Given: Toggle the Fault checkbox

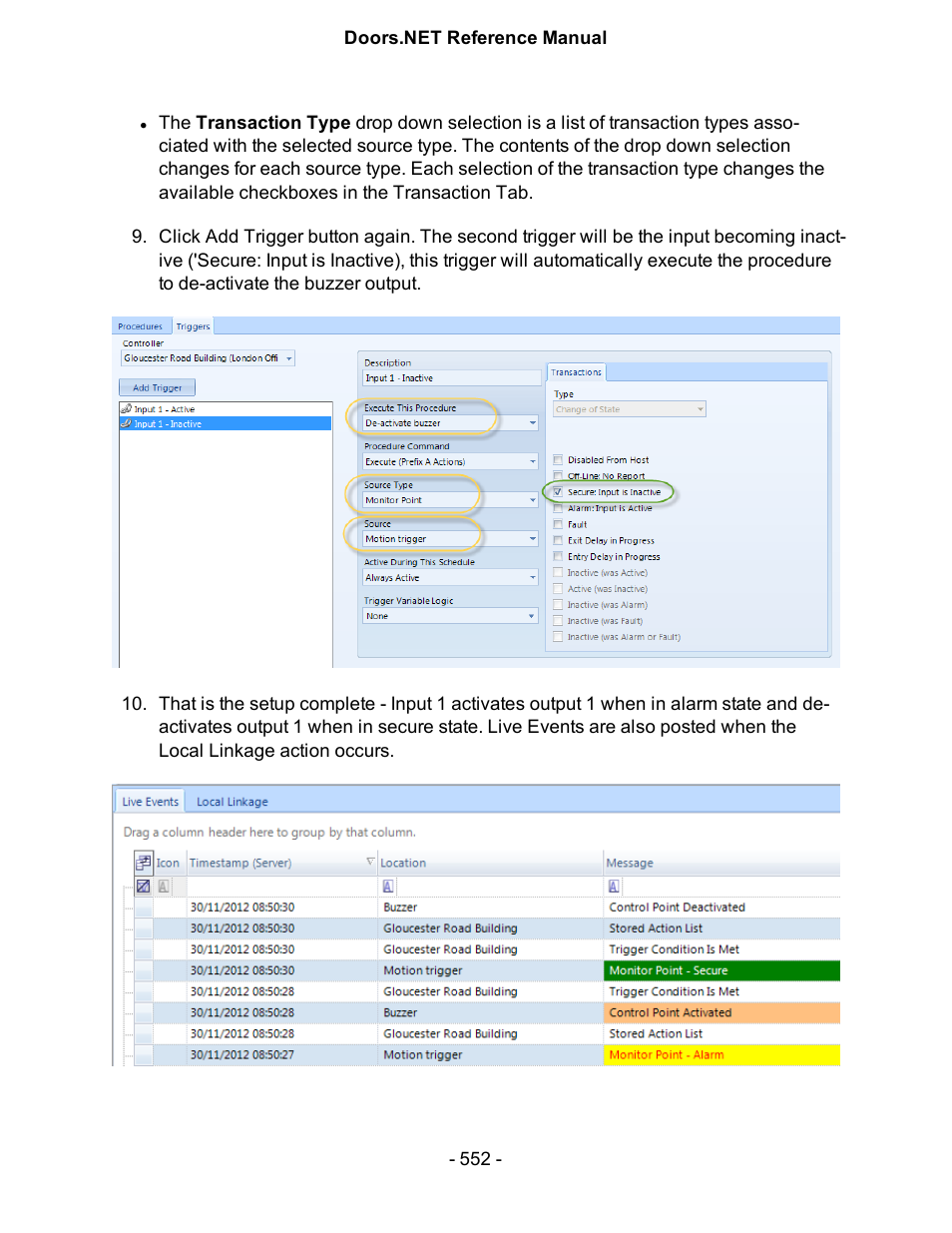Looking at the screenshot, I should click(558, 524).
